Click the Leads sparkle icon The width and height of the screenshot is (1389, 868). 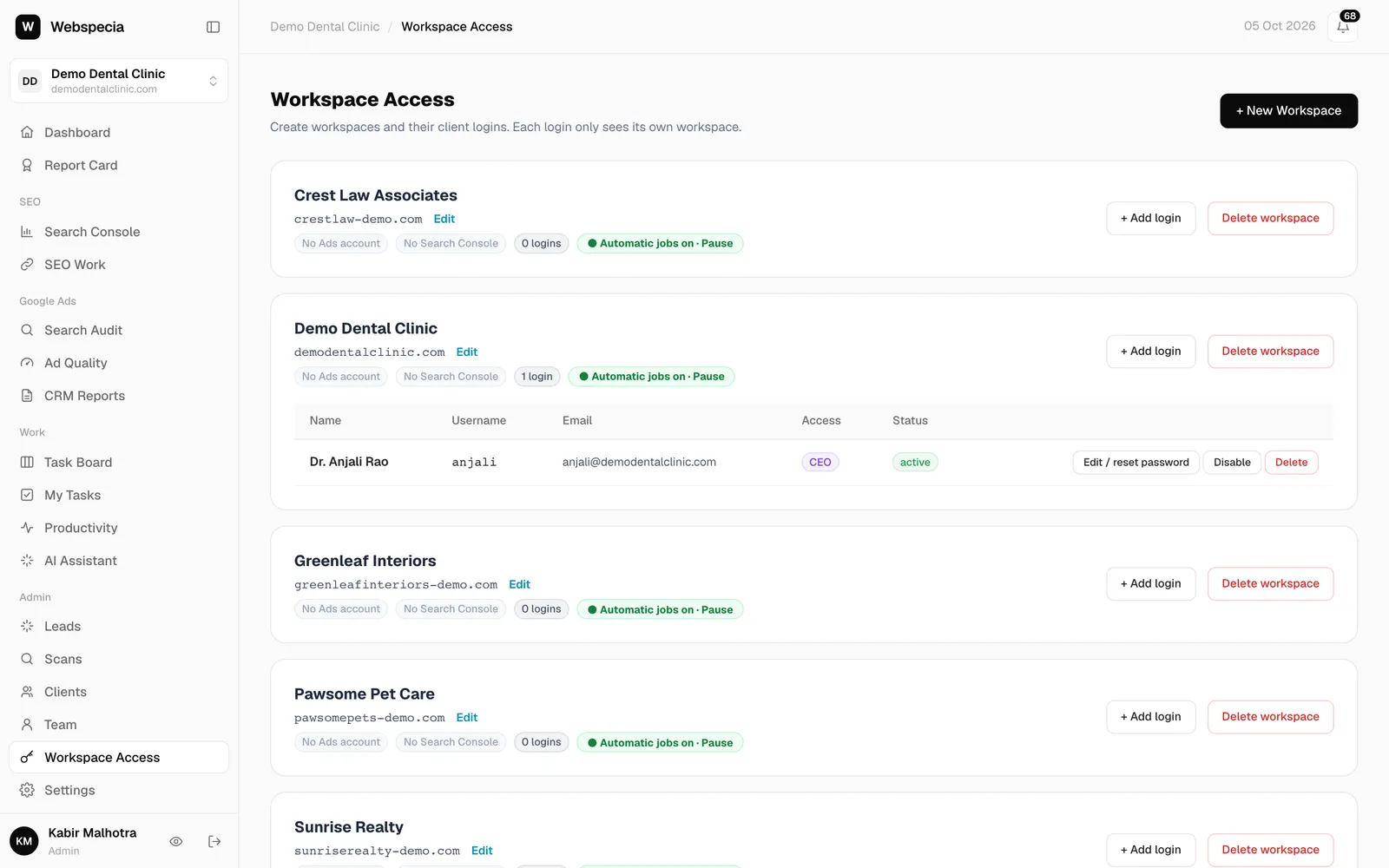(27, 627)
